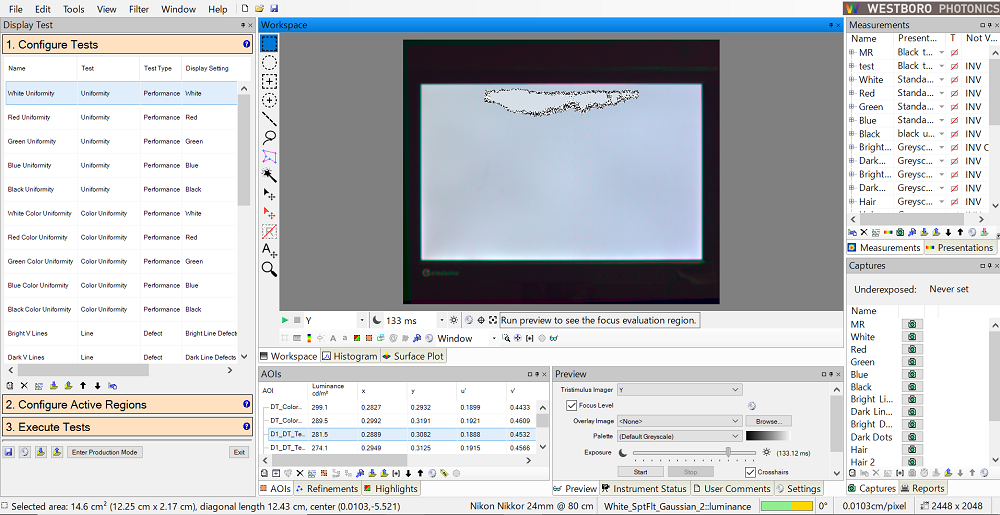Select the polygon AOI tool
1000x515 pixels.
pyautogui.click(x=269, y=156)
